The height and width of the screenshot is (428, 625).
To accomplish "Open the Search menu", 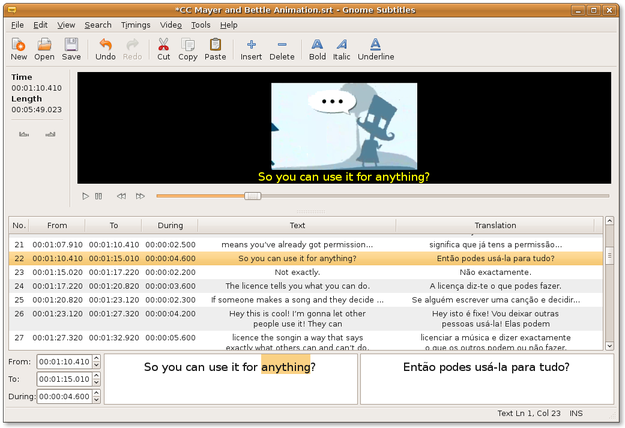I will click(x=98, y=25).
